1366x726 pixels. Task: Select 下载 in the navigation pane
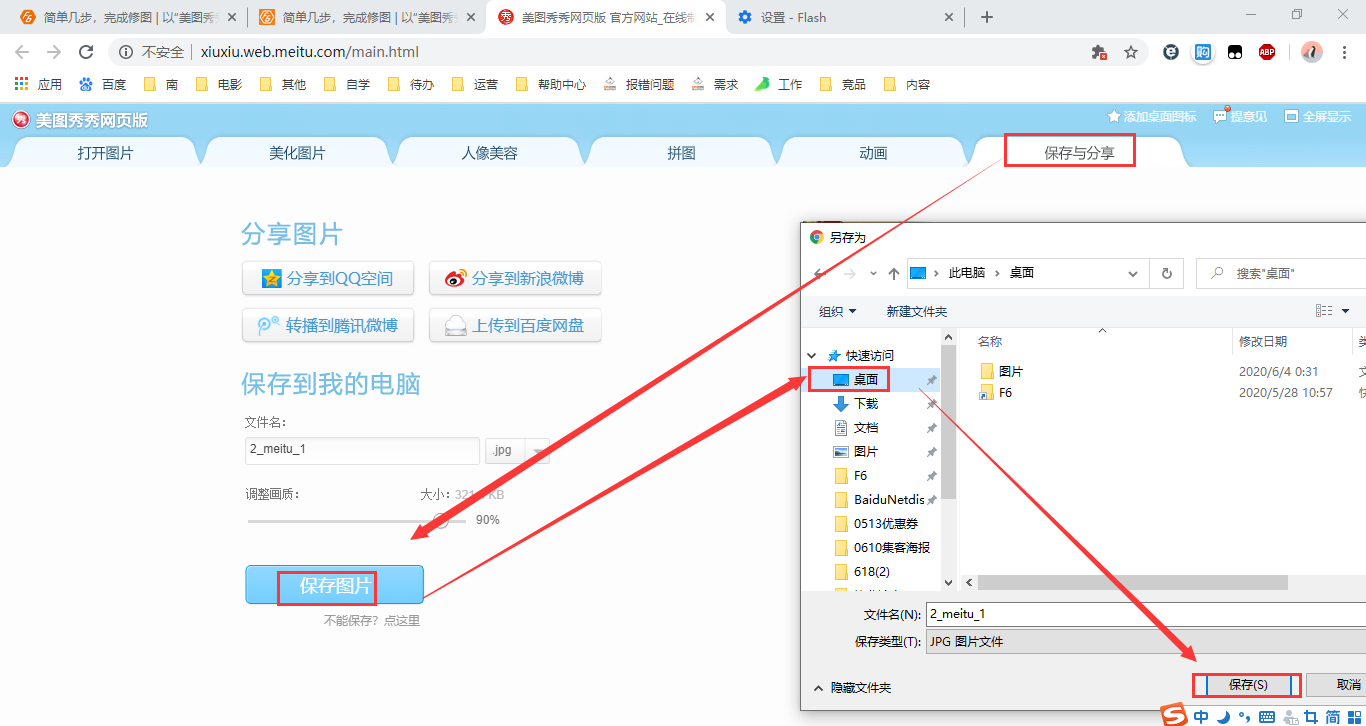(866, 404)
